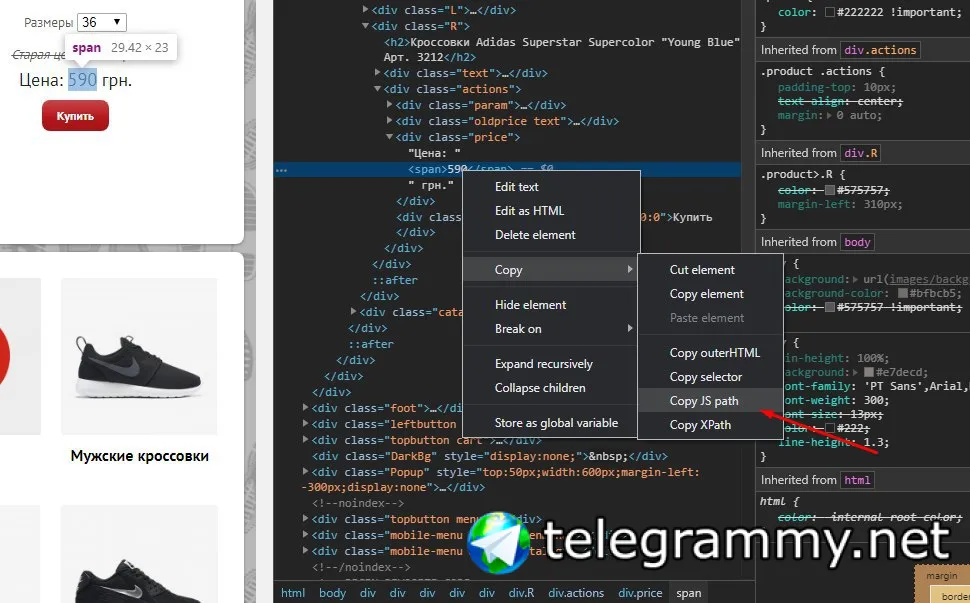Click the red Купить button
This screenshot has height=603, width=970.
pyautogui.click(x=75, y=116)
